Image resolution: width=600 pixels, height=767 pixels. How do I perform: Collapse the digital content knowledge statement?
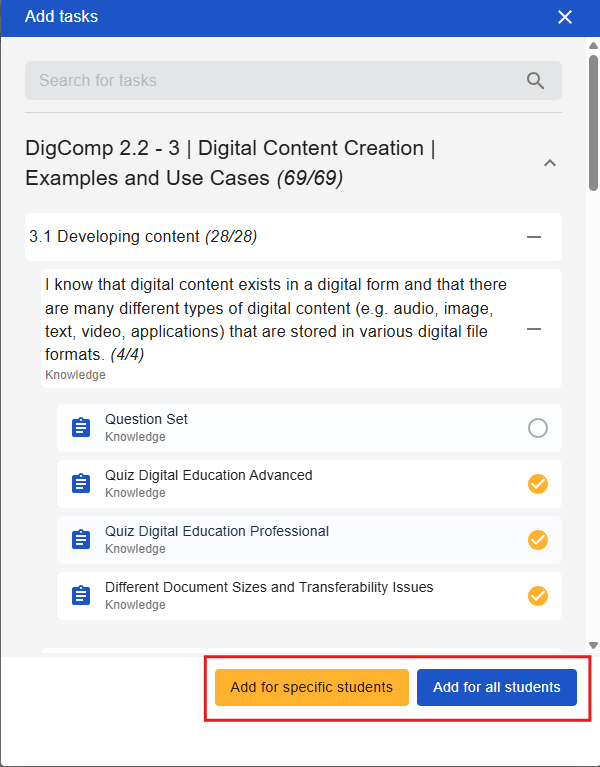[534, 329]
